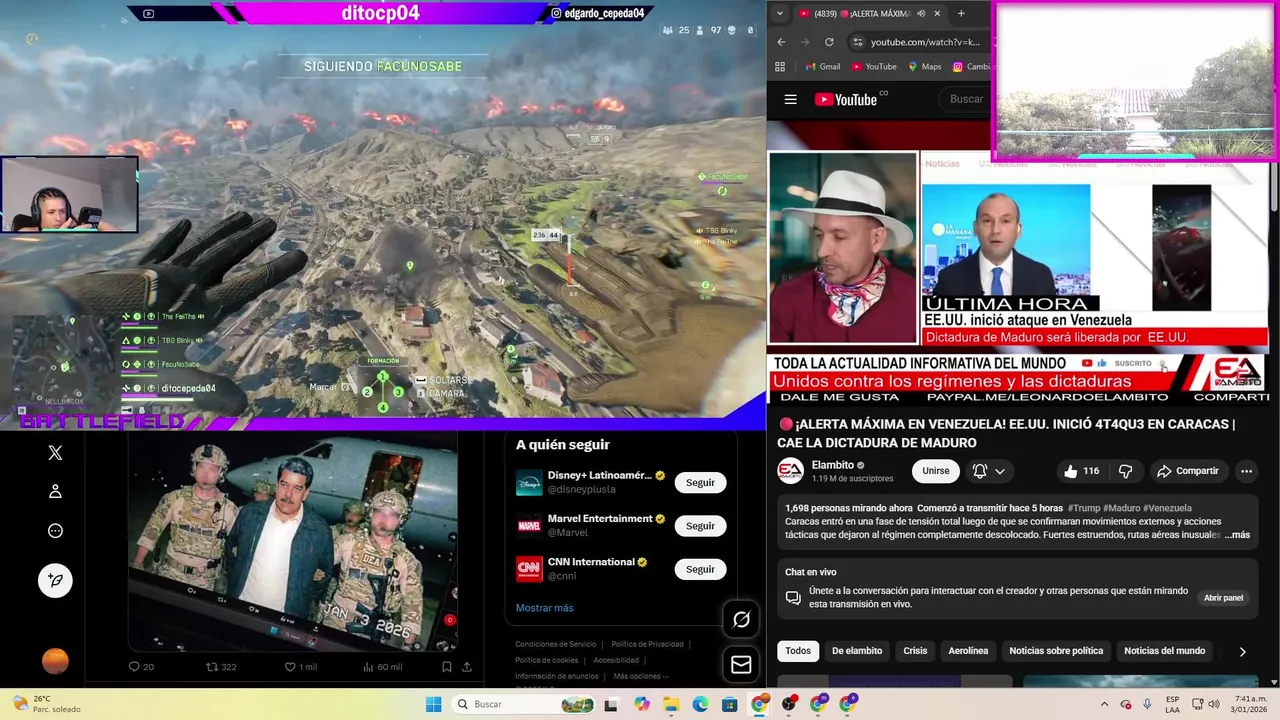Open Política de Privacidad footer link
The width and height of the screenshot is (1280, 720).
647,644
